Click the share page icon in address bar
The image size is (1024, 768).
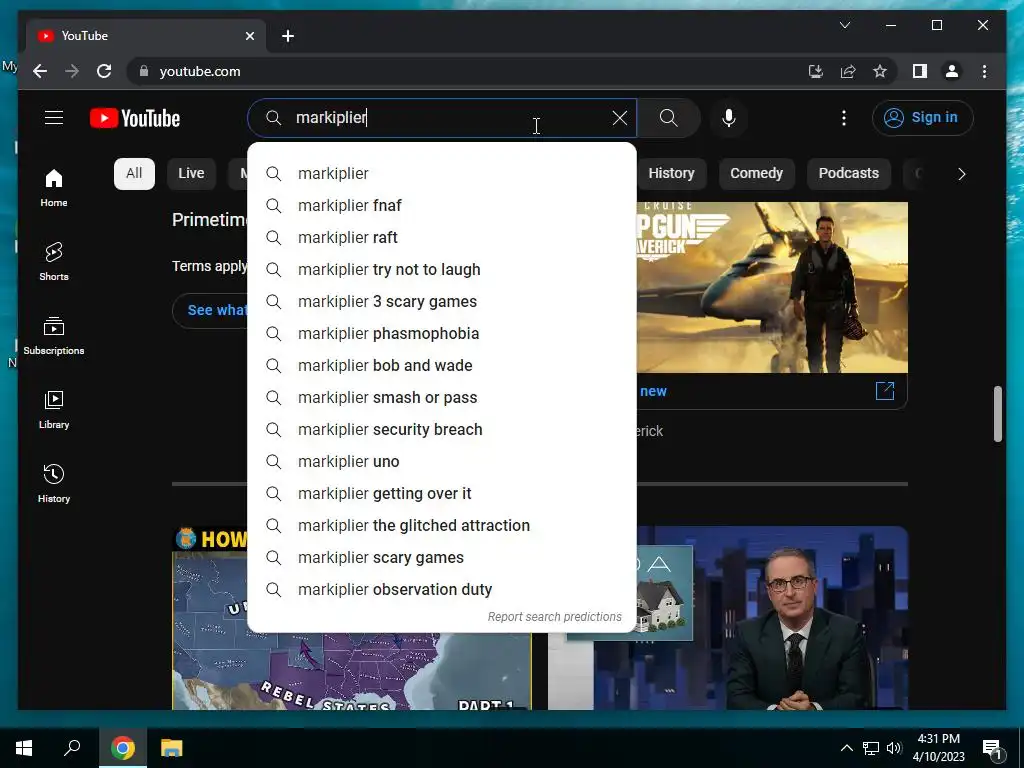coord(848,71)
